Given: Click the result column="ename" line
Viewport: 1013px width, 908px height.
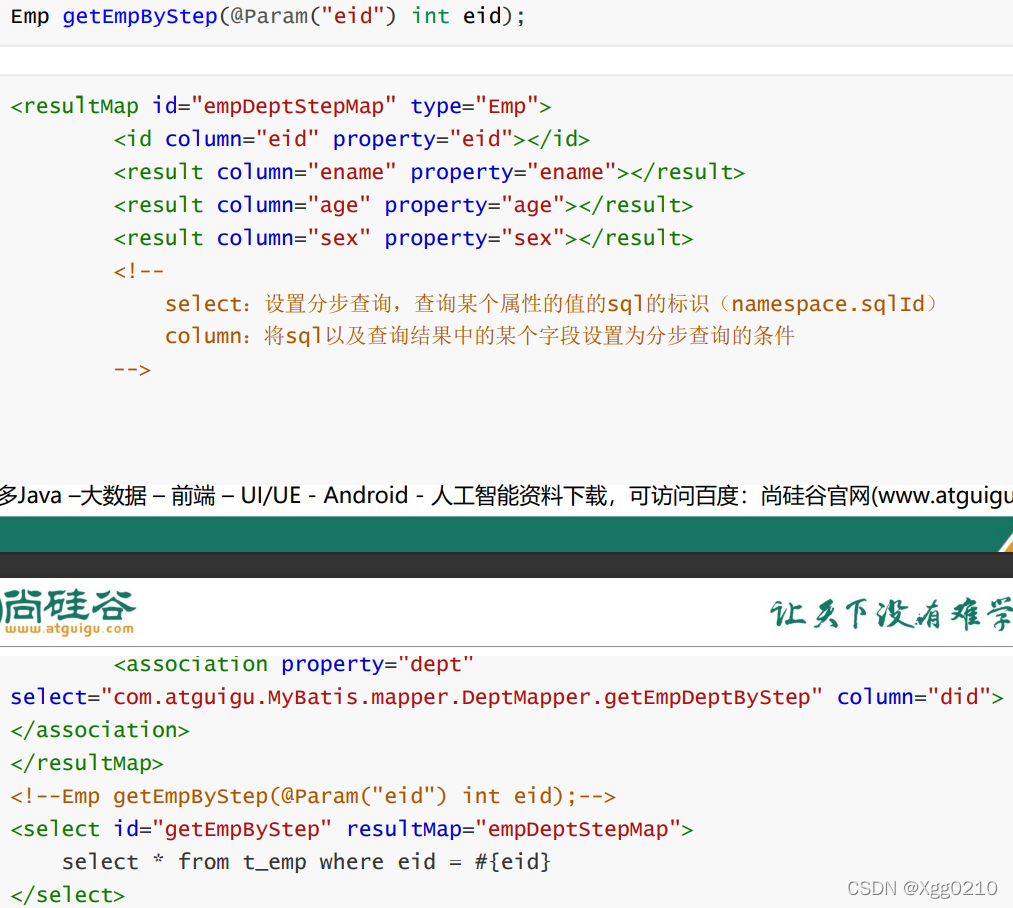Looking at the screenshot, I should pos(429,172).
